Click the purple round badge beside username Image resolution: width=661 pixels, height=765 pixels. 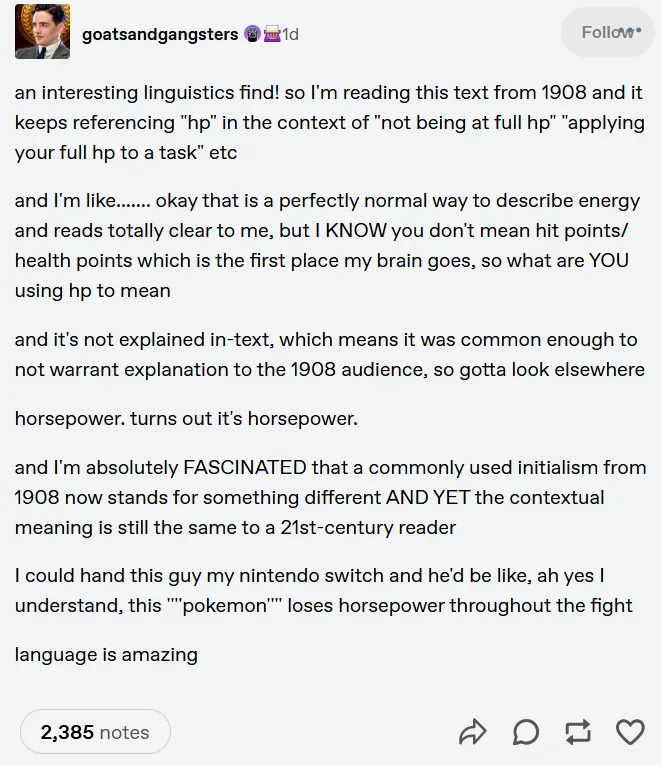pos(252,34)
